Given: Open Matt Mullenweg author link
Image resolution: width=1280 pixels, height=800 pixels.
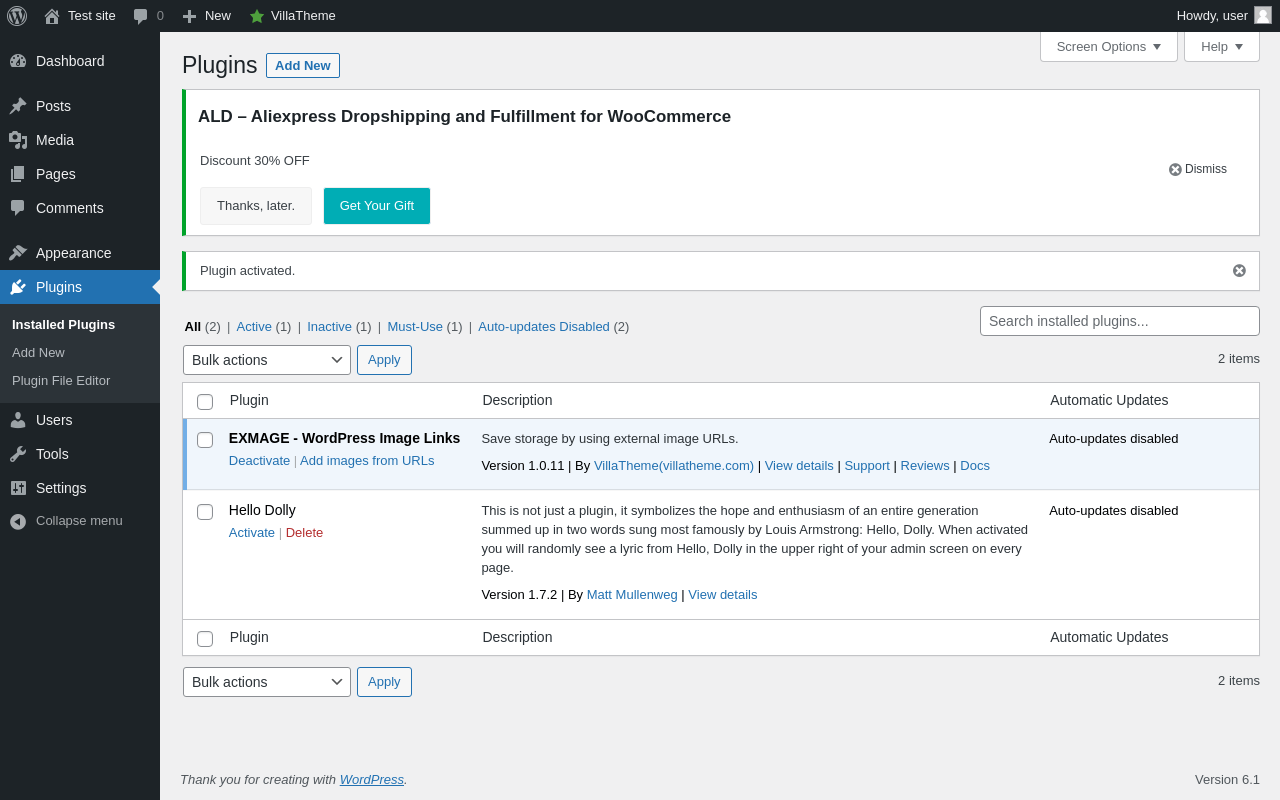Looking at the screenshot, I should tap(632, 595).
